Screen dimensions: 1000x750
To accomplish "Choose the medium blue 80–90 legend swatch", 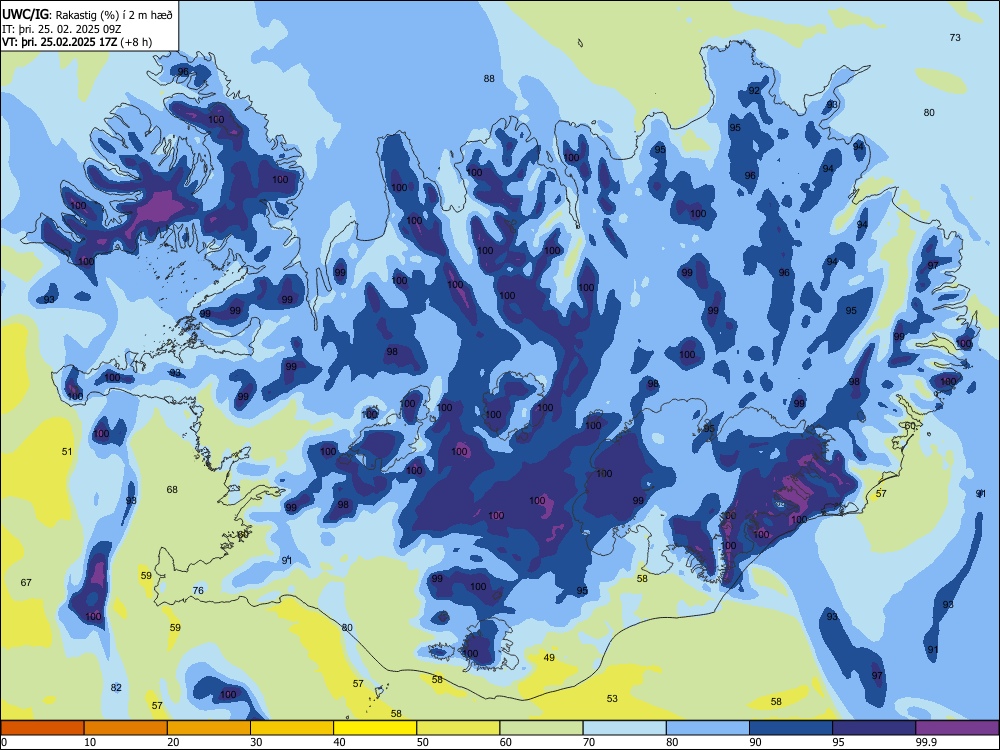I will coord(708,728).
